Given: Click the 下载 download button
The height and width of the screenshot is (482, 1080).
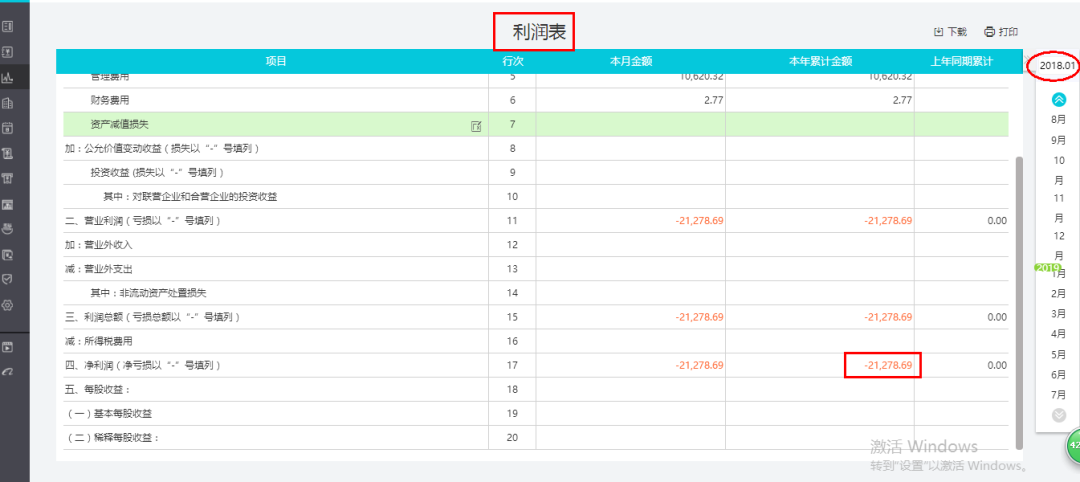Looking at the screenshot, I should (950, 32).
